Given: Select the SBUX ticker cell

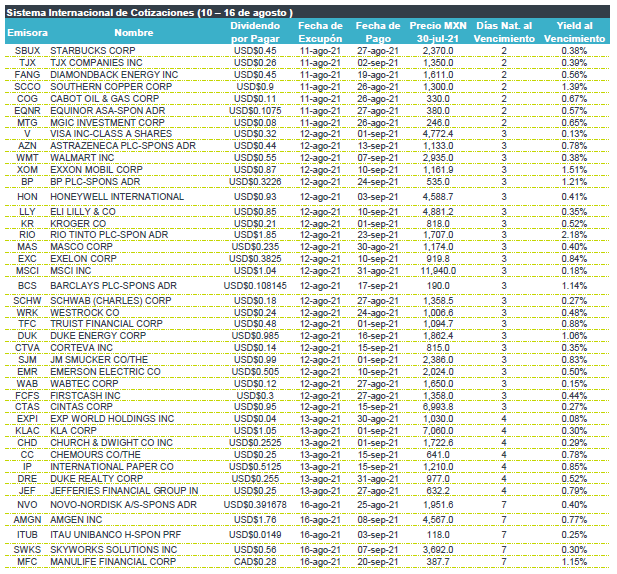Looking at the screenshot, I should [27, 51].
